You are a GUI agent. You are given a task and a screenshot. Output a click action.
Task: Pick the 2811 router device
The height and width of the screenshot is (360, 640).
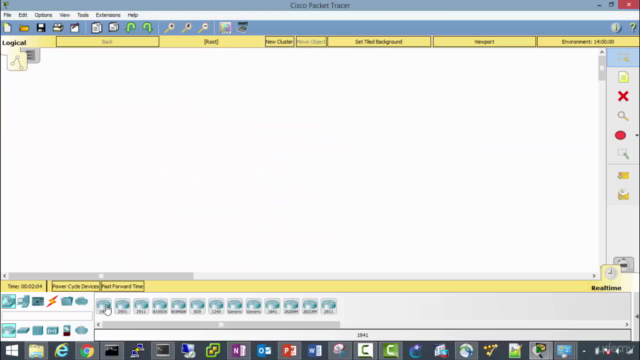pos(329,306)
